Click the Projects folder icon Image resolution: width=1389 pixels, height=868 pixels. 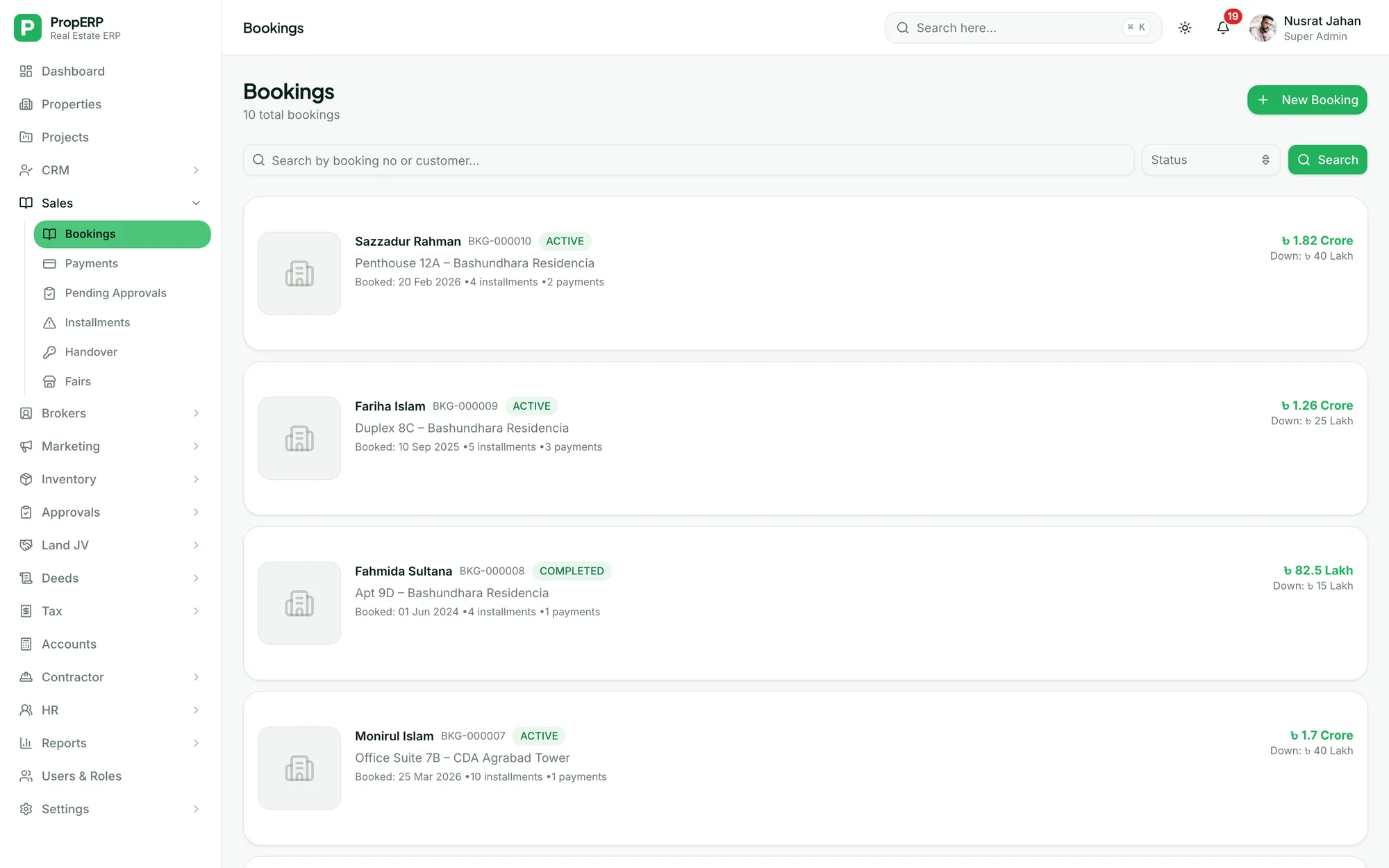click(26, 137)
